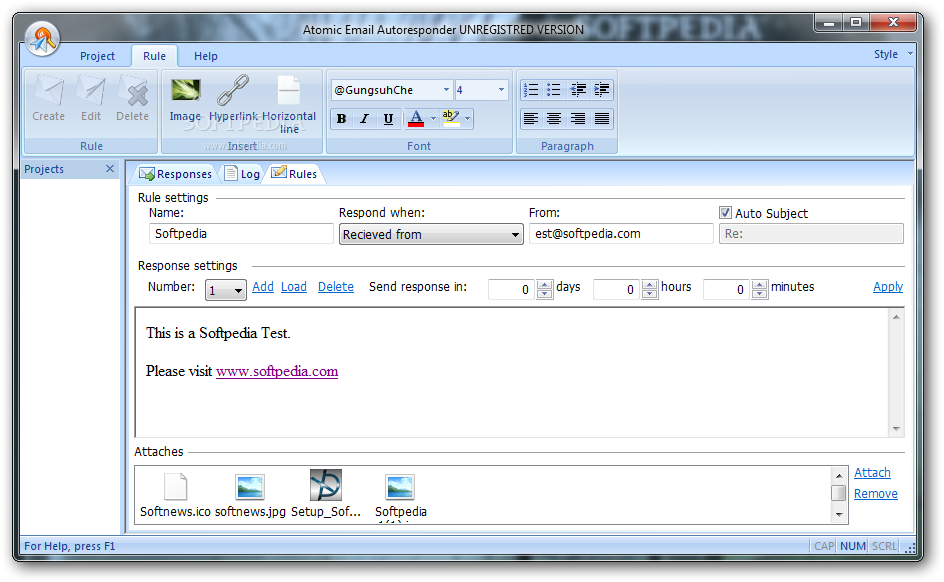This screenshot has height=582, width=944.
Task: Click the Re: subject field
Action: (x=811, y=234)
